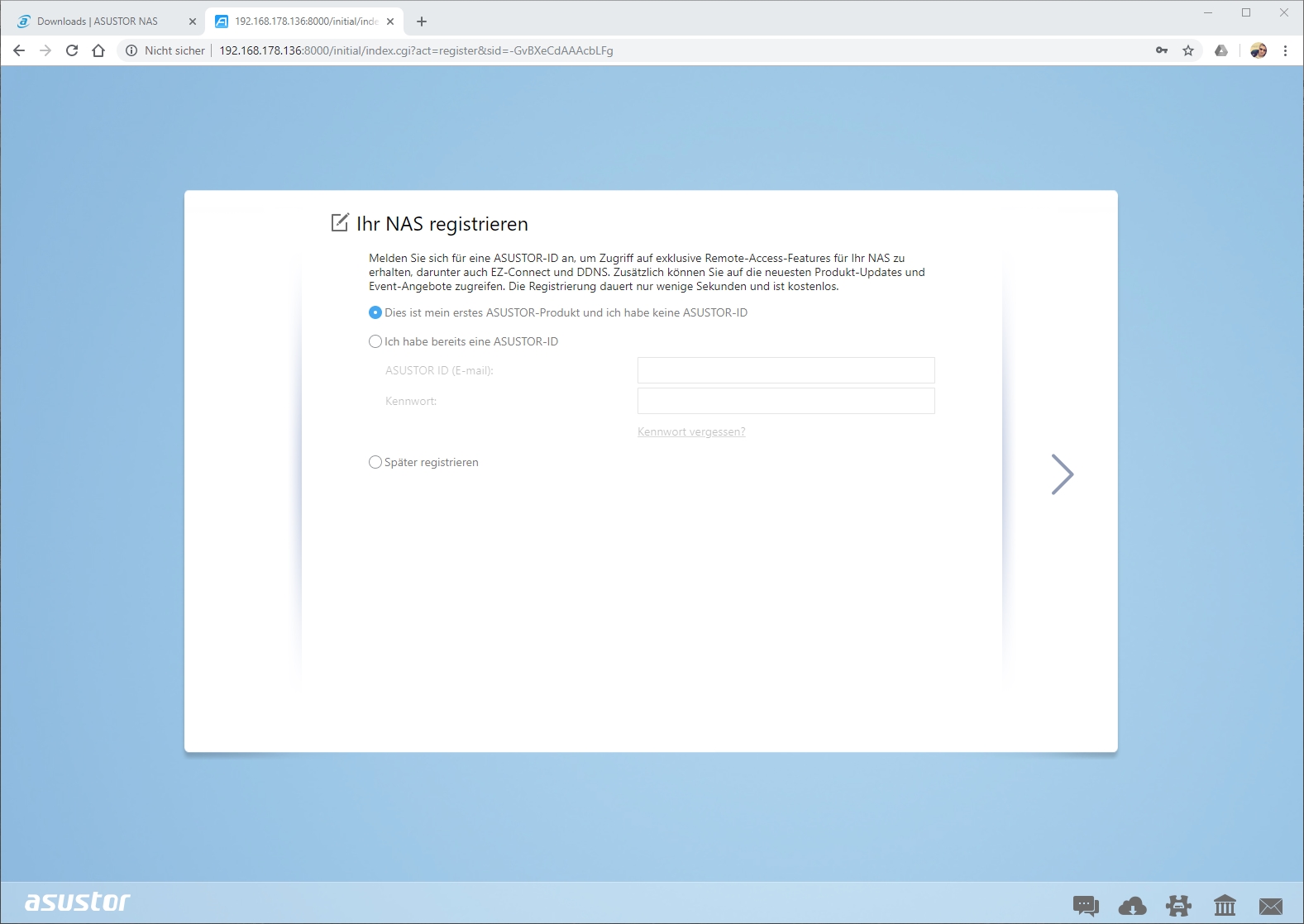1304x924 pixels.
Task: Click the edit icon beside 'Ihr NAS registrieren'
Action: tap(340, 222)
